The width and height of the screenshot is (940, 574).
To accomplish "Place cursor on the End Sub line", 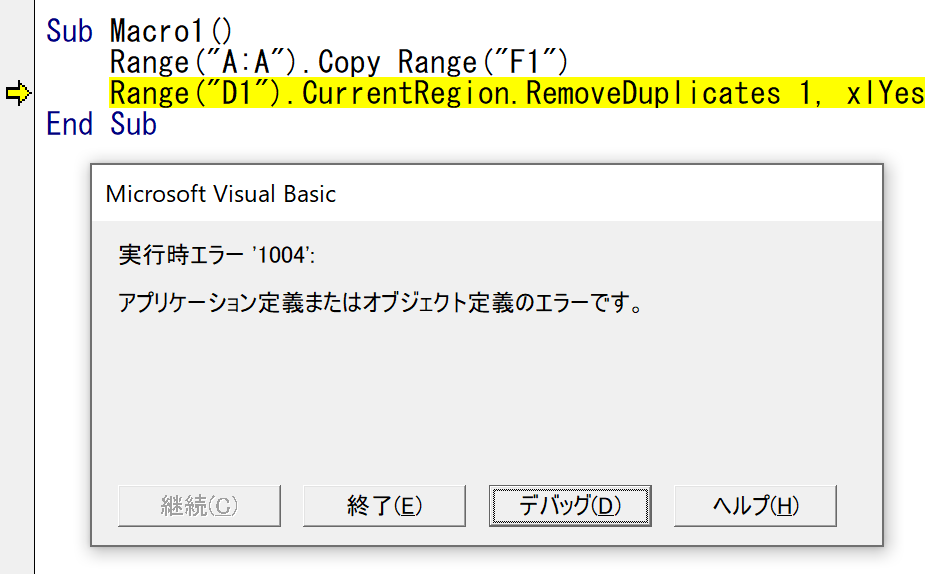I will click(x=101, y=124).
